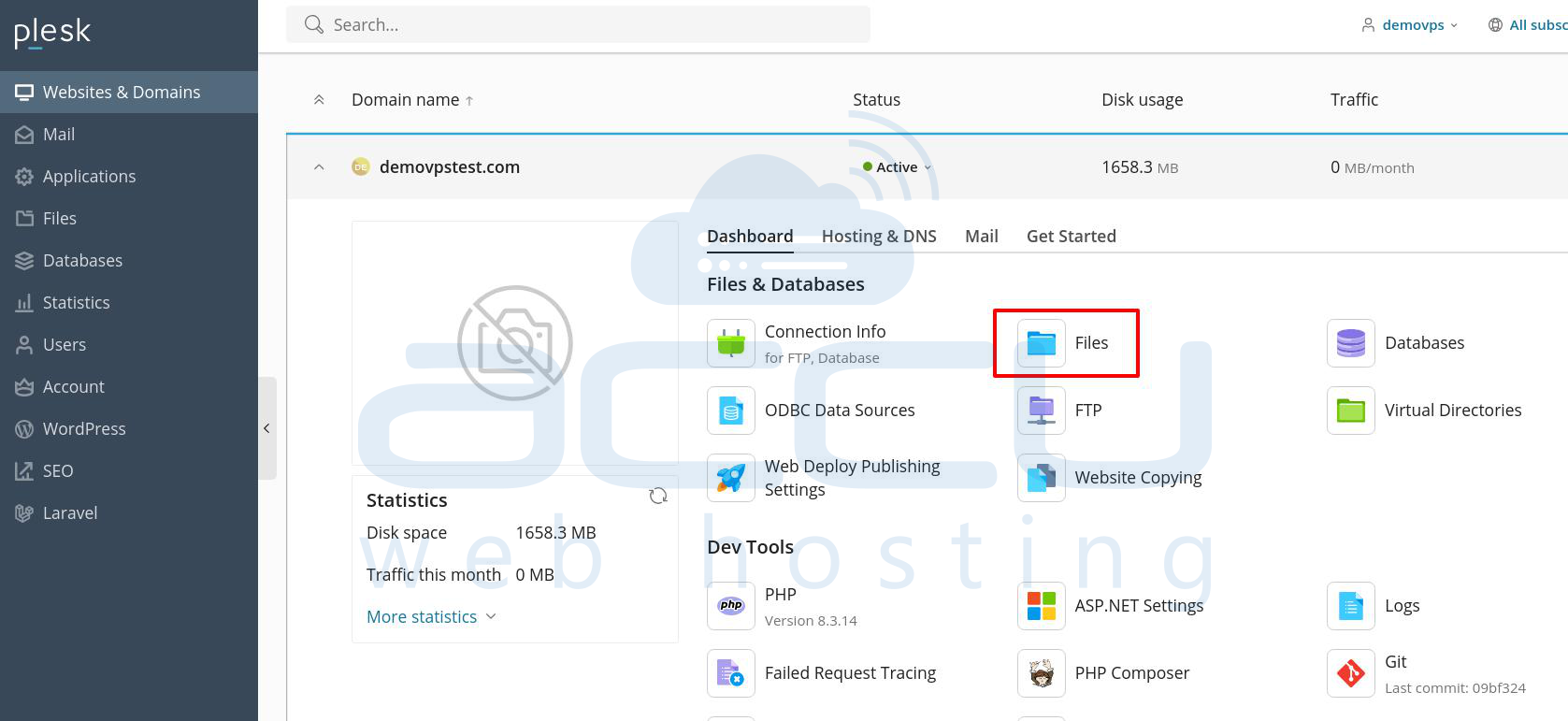Click the Plesk logo
1568x721 pixels.
coord(52,33)
